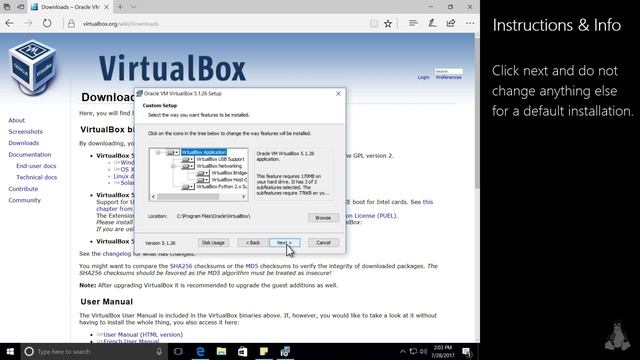The height and width of the screenshot is (360, 640).
Task: Open Contribute in VirtualBox sidebar
Action: pos(23,189)
